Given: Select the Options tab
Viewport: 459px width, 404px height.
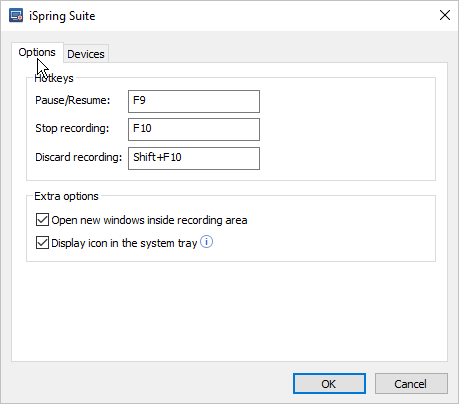Looking at the screenshot, I should point(37,52).
